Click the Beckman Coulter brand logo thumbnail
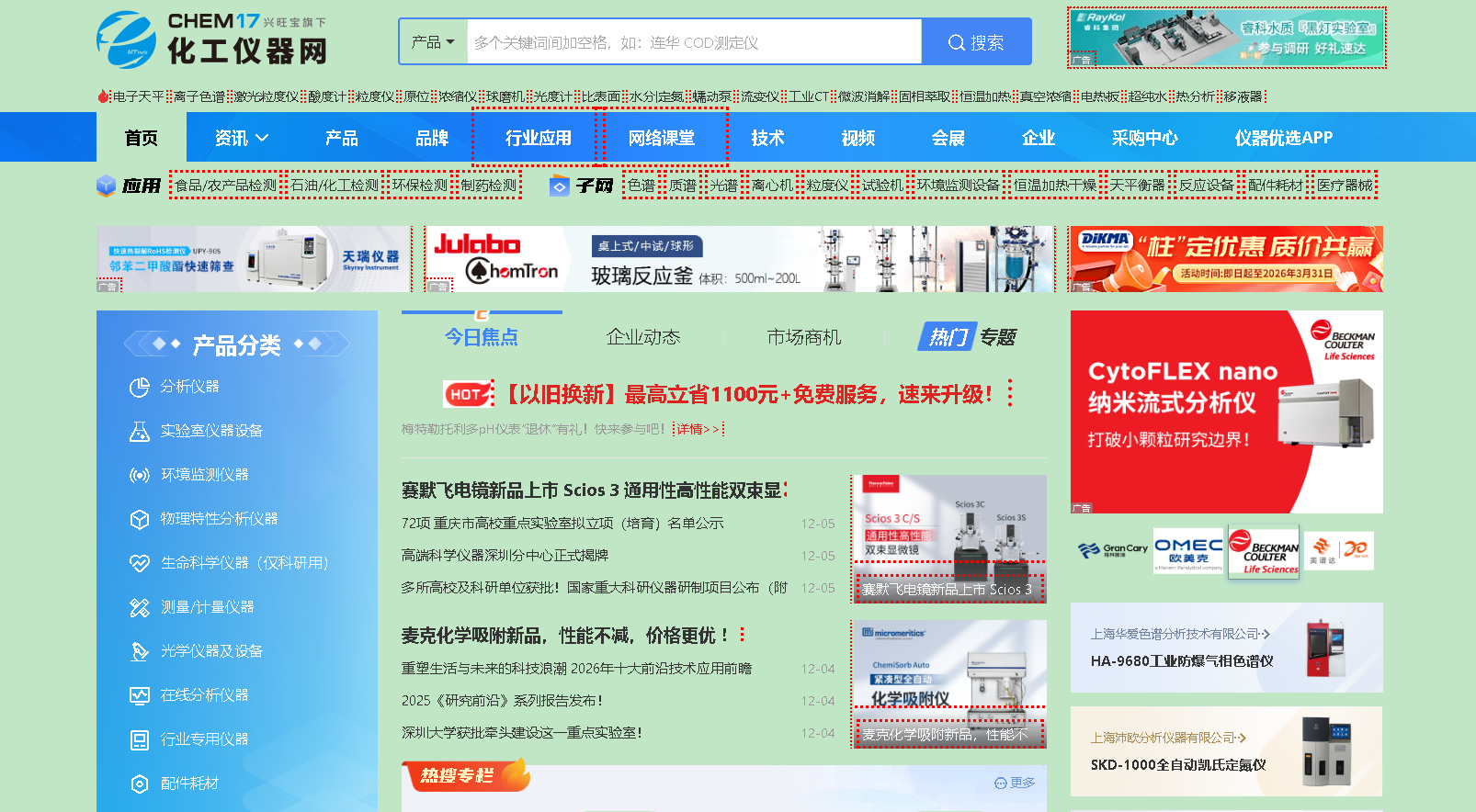The width and height of the screenshot is (1476, 812). click(1264, 551)
